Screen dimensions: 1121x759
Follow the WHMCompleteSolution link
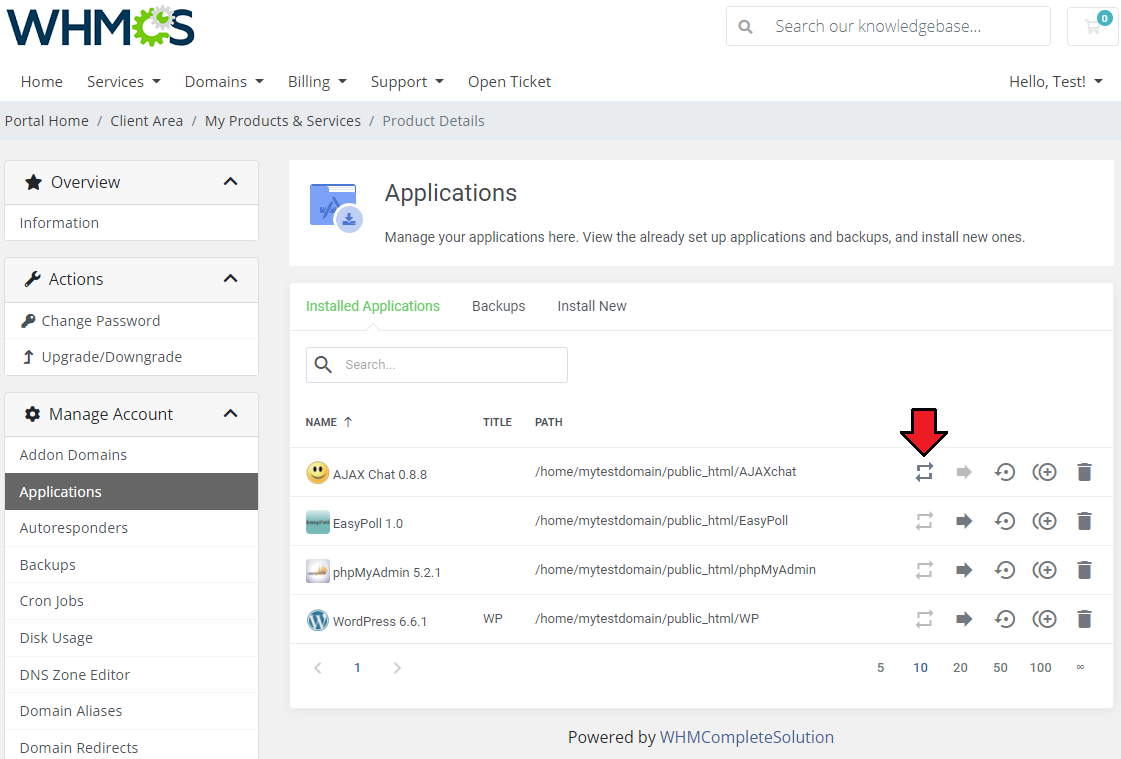(746, 737)
